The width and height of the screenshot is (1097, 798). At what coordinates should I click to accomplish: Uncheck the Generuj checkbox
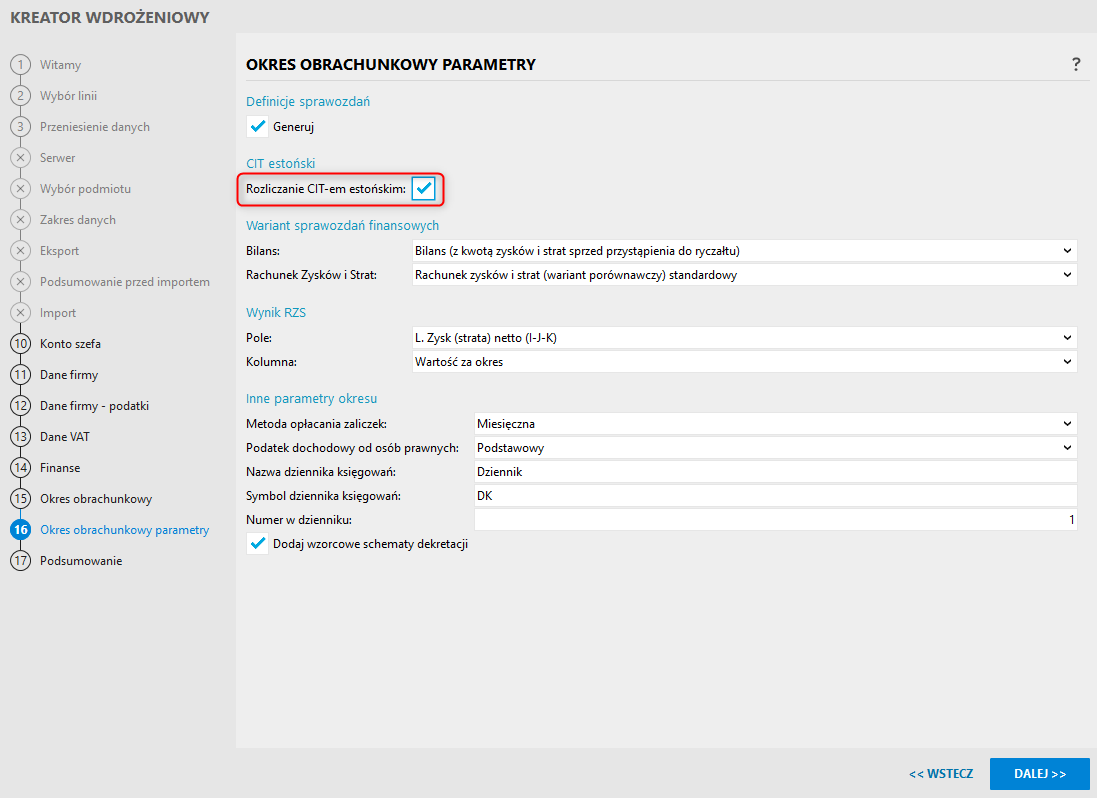(258, 127)
